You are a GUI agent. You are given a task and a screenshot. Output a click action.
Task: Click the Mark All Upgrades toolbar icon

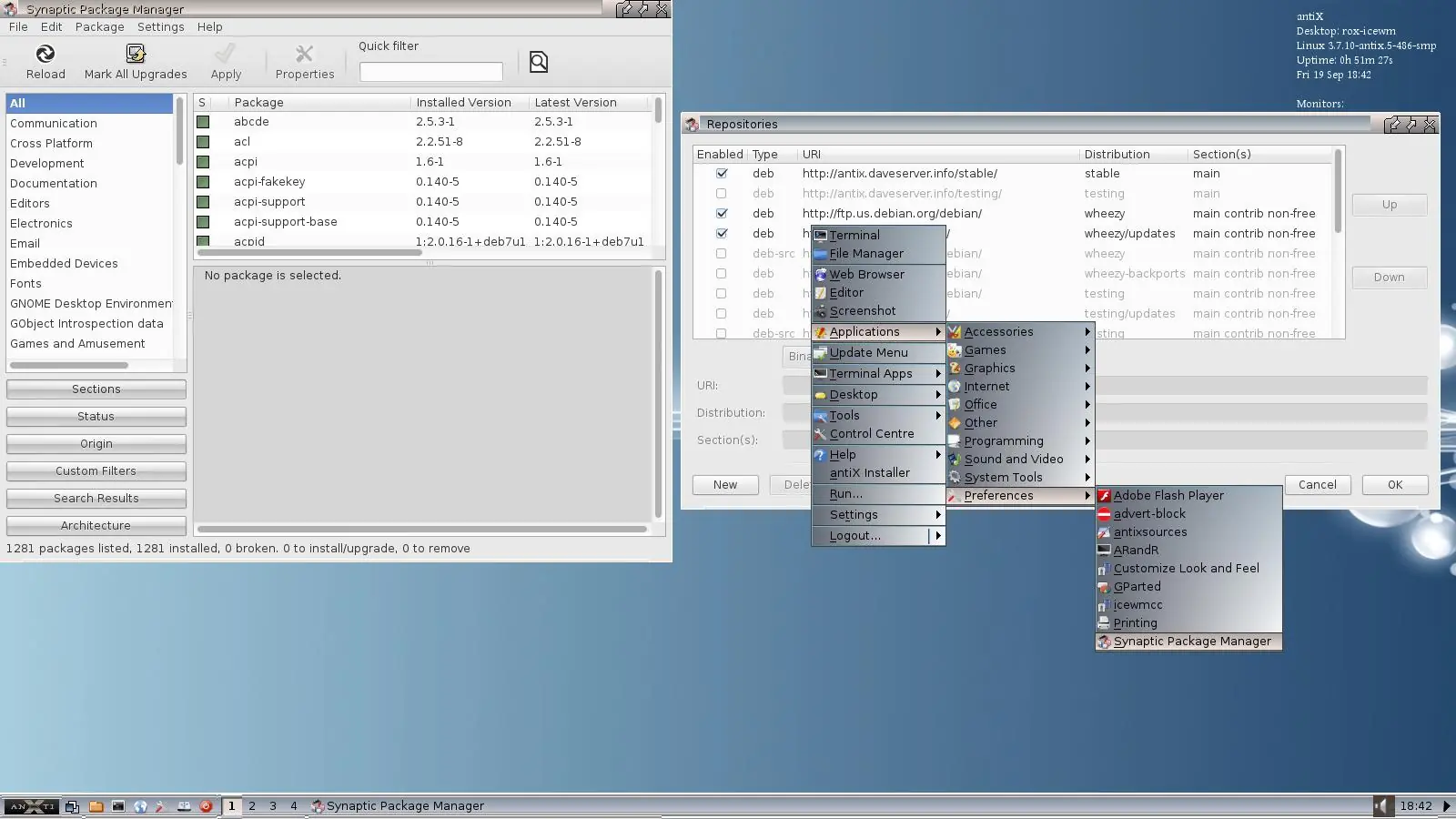coord(136,54)
